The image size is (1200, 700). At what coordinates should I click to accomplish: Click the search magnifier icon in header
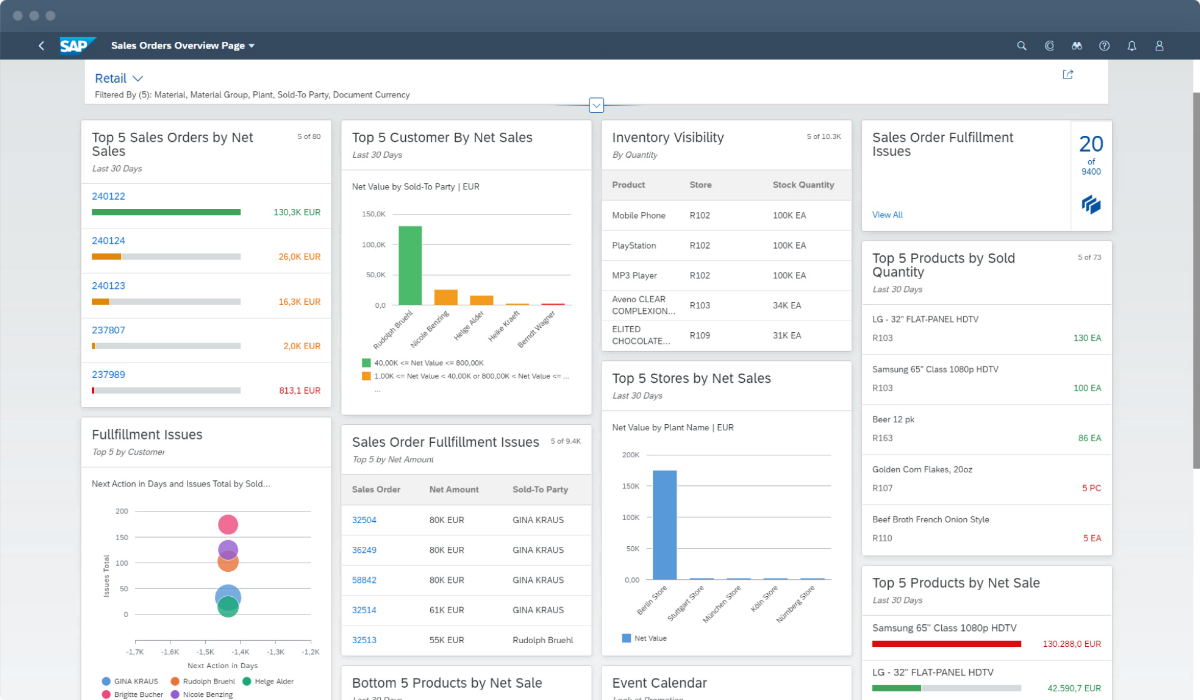(x=1021, y=46)
